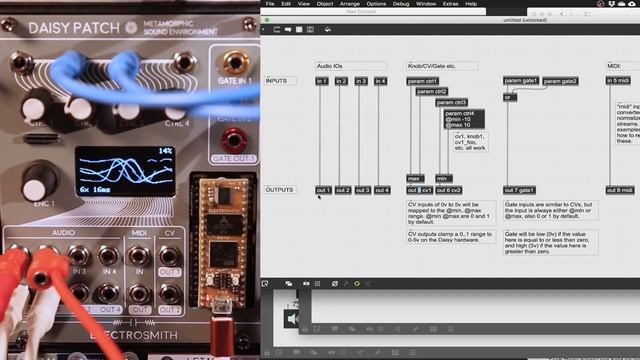Image resolution: width=640 pixels, height=360 pixels.
Task: Click the cloud icon in macOS menu bar
Action: click(622, 4)
